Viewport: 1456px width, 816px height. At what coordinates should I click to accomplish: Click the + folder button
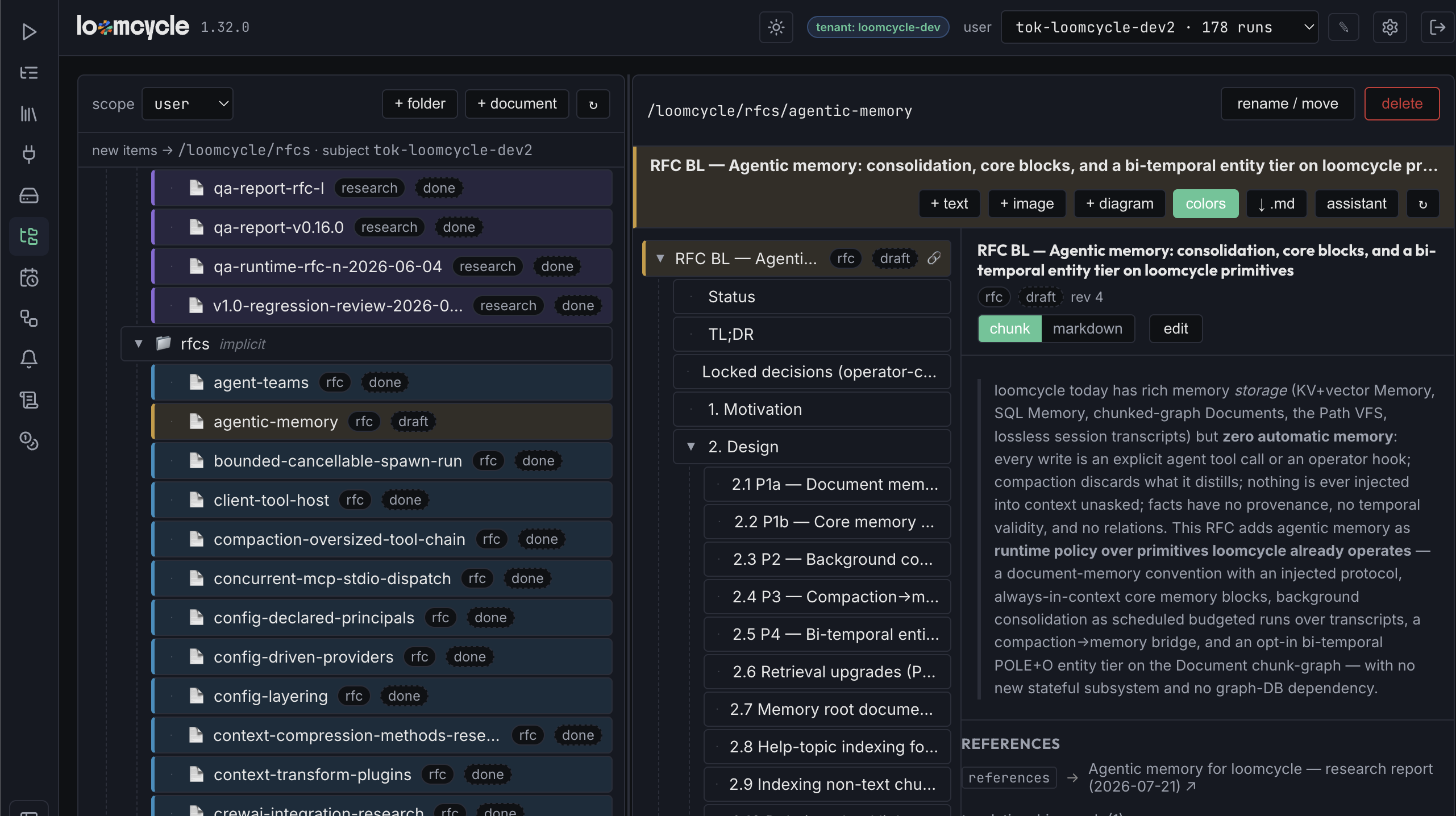point(420,104)
